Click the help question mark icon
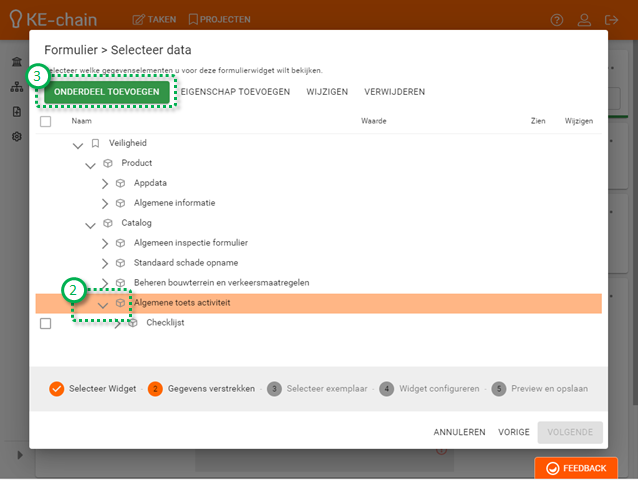The image size is (638, 480). pyautogui.click(x=557, y=19)
